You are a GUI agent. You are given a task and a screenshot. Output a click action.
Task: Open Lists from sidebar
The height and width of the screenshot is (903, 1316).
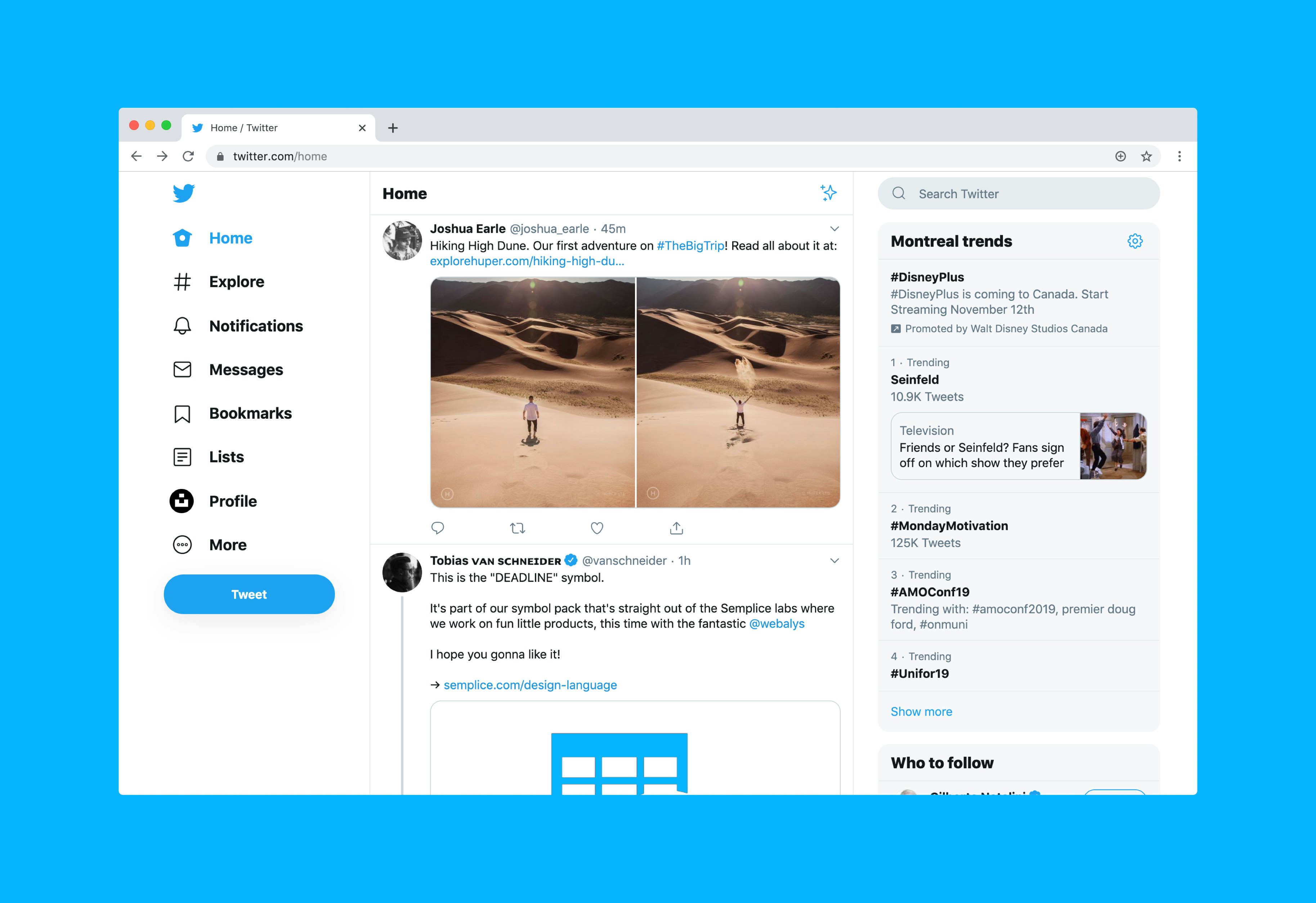click(x=226, y=457)
